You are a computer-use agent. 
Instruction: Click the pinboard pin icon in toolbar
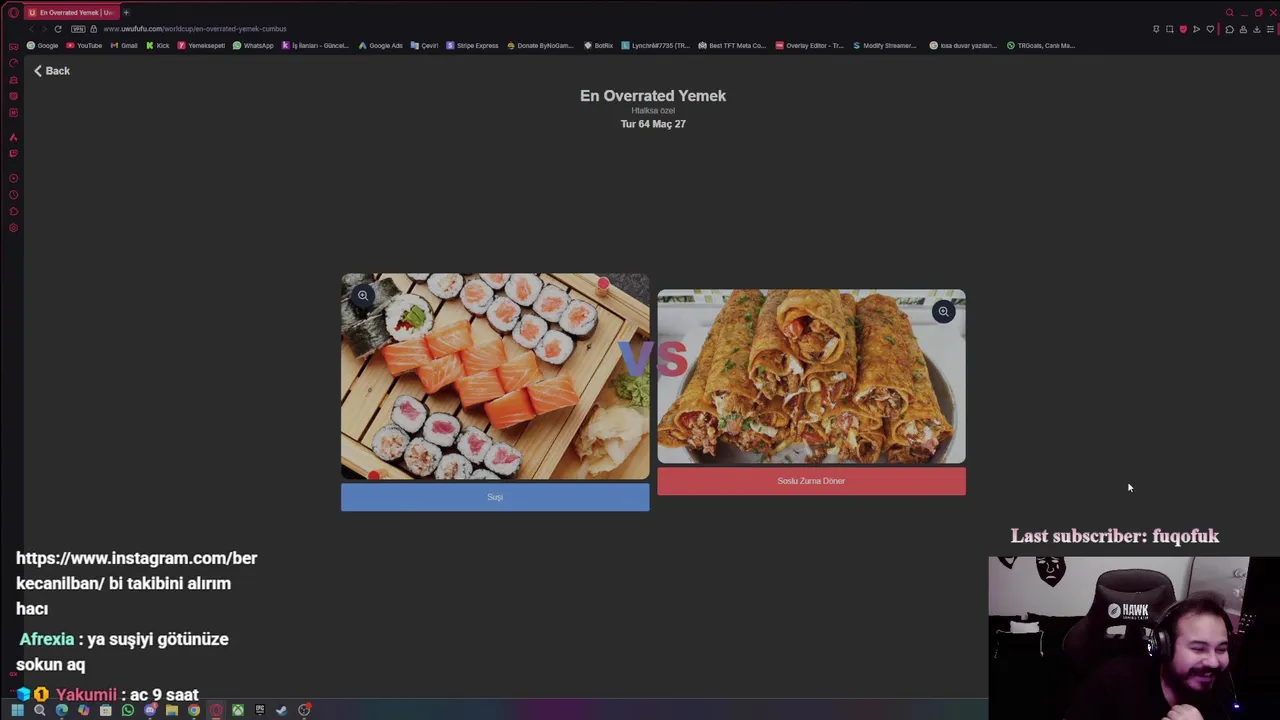click(x=1156, y=29)
